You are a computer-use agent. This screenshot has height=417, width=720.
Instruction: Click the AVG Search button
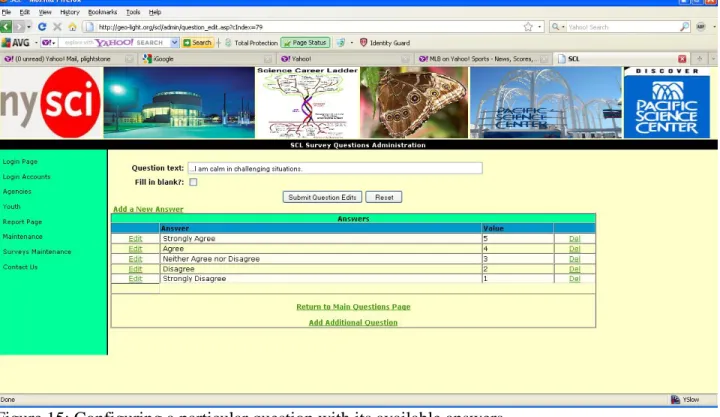pos(198,43)
